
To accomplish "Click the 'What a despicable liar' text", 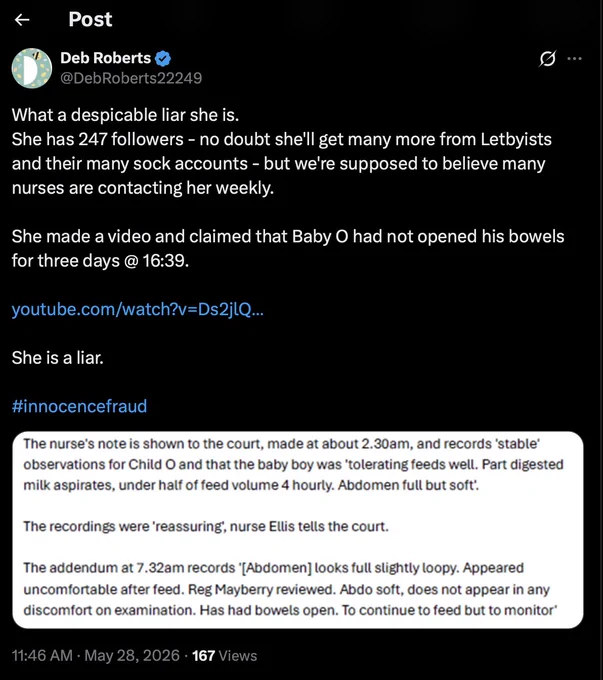I will (125, 115).
